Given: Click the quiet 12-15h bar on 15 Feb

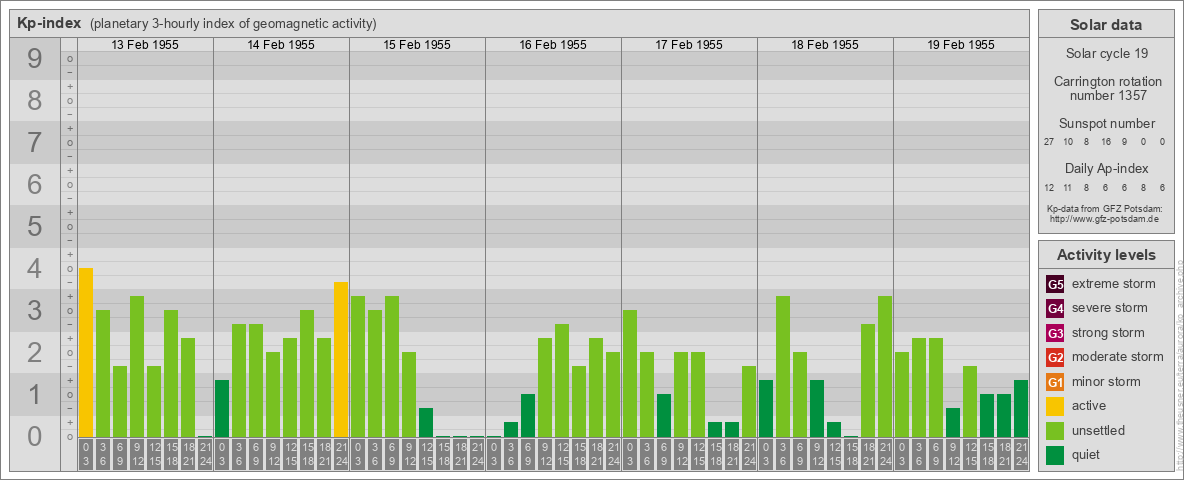Looking at the screenshot, I should point(426,423).
